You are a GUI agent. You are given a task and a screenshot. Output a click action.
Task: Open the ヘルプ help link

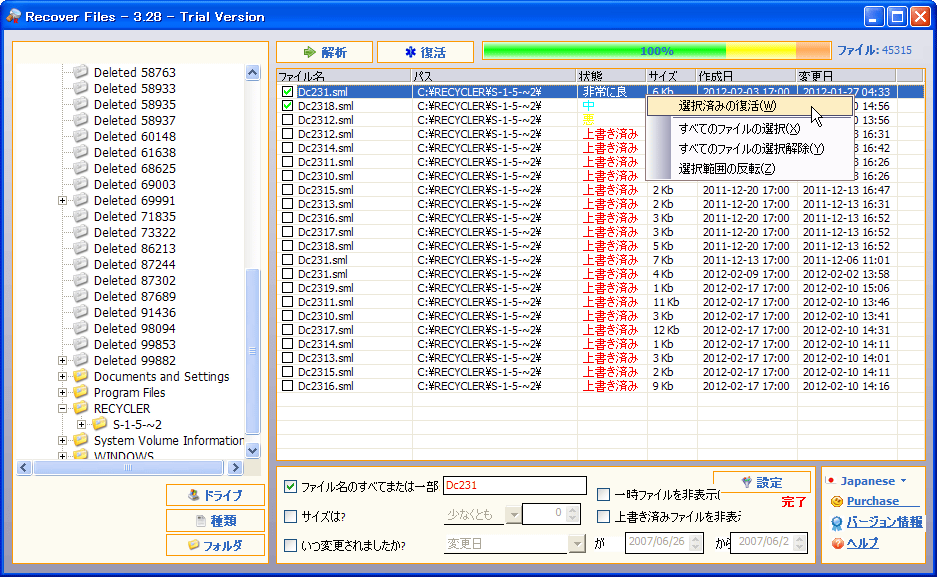[862, 543]
